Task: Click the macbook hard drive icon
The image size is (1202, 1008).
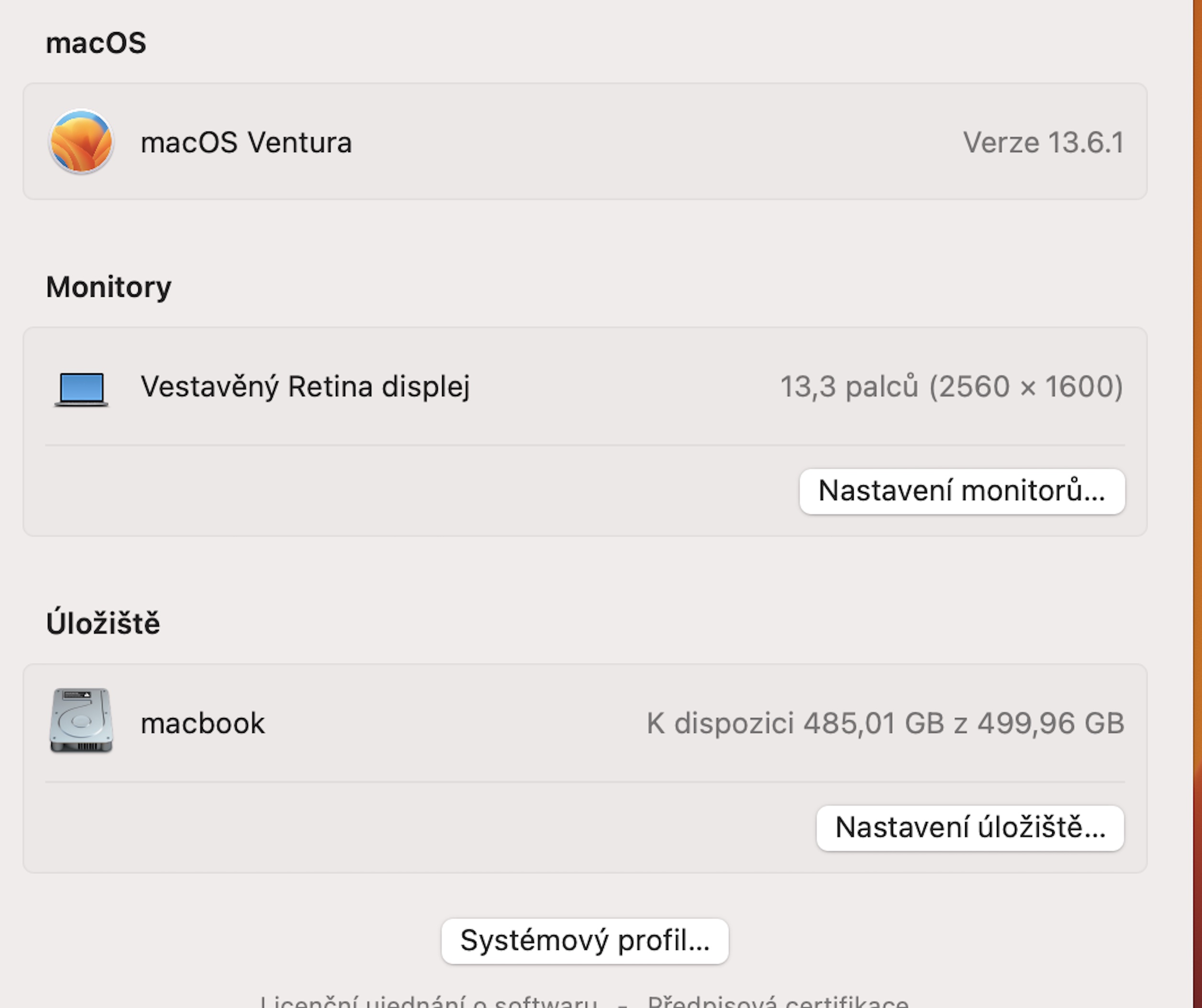Action: point(81,720)
